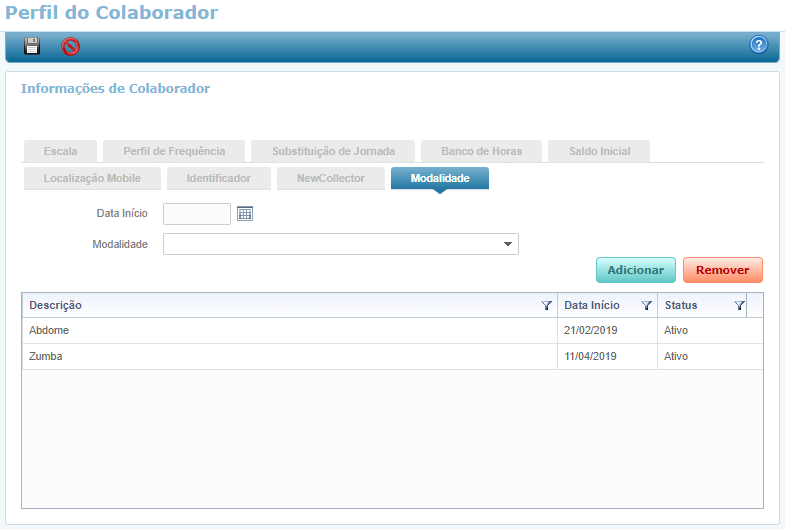This screenshot has width=785, height=529.
Task: Switch to the Escala tab
Action: [60, 151]
